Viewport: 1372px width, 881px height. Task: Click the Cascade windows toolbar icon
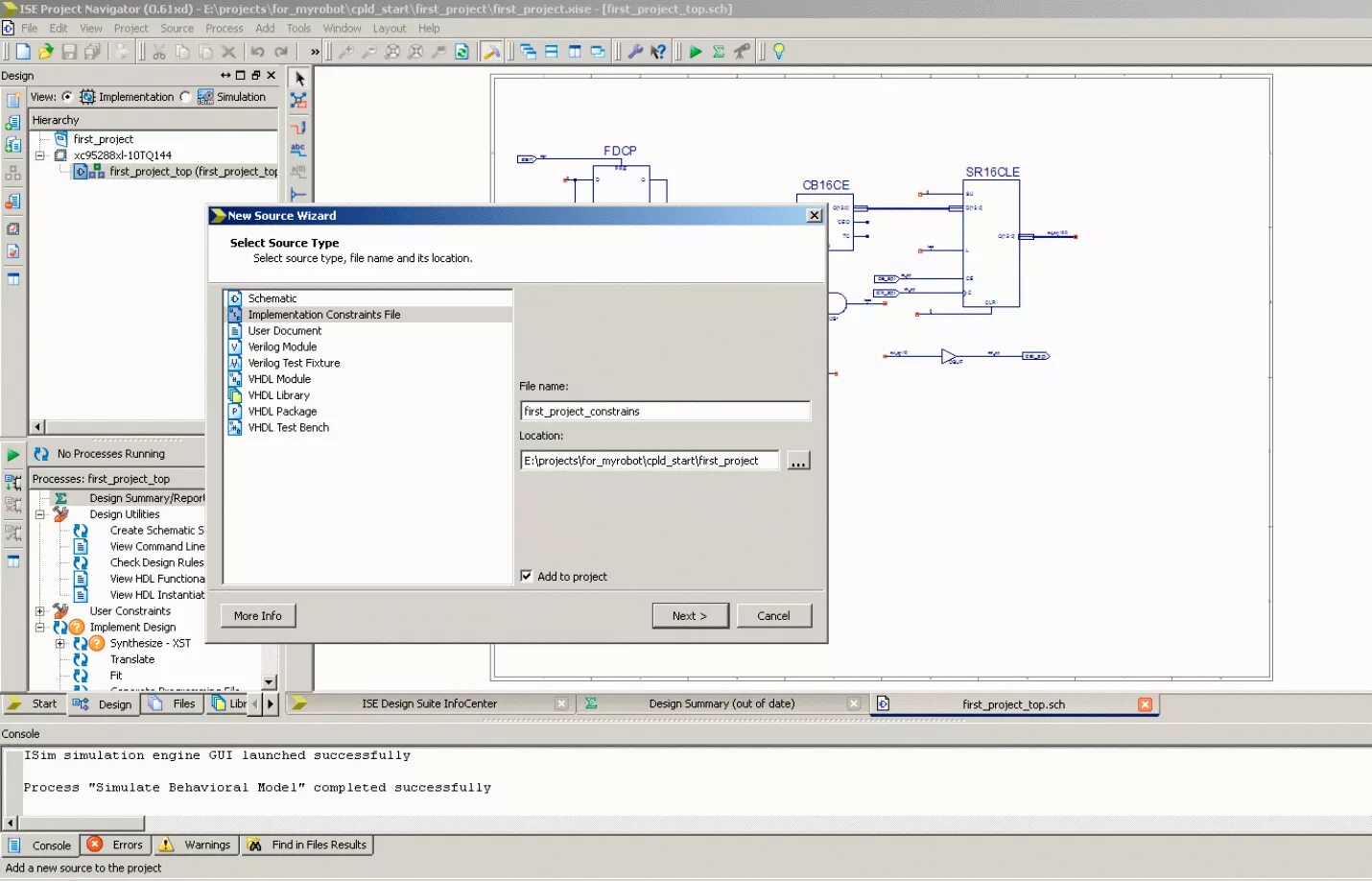tap(529, 52)
